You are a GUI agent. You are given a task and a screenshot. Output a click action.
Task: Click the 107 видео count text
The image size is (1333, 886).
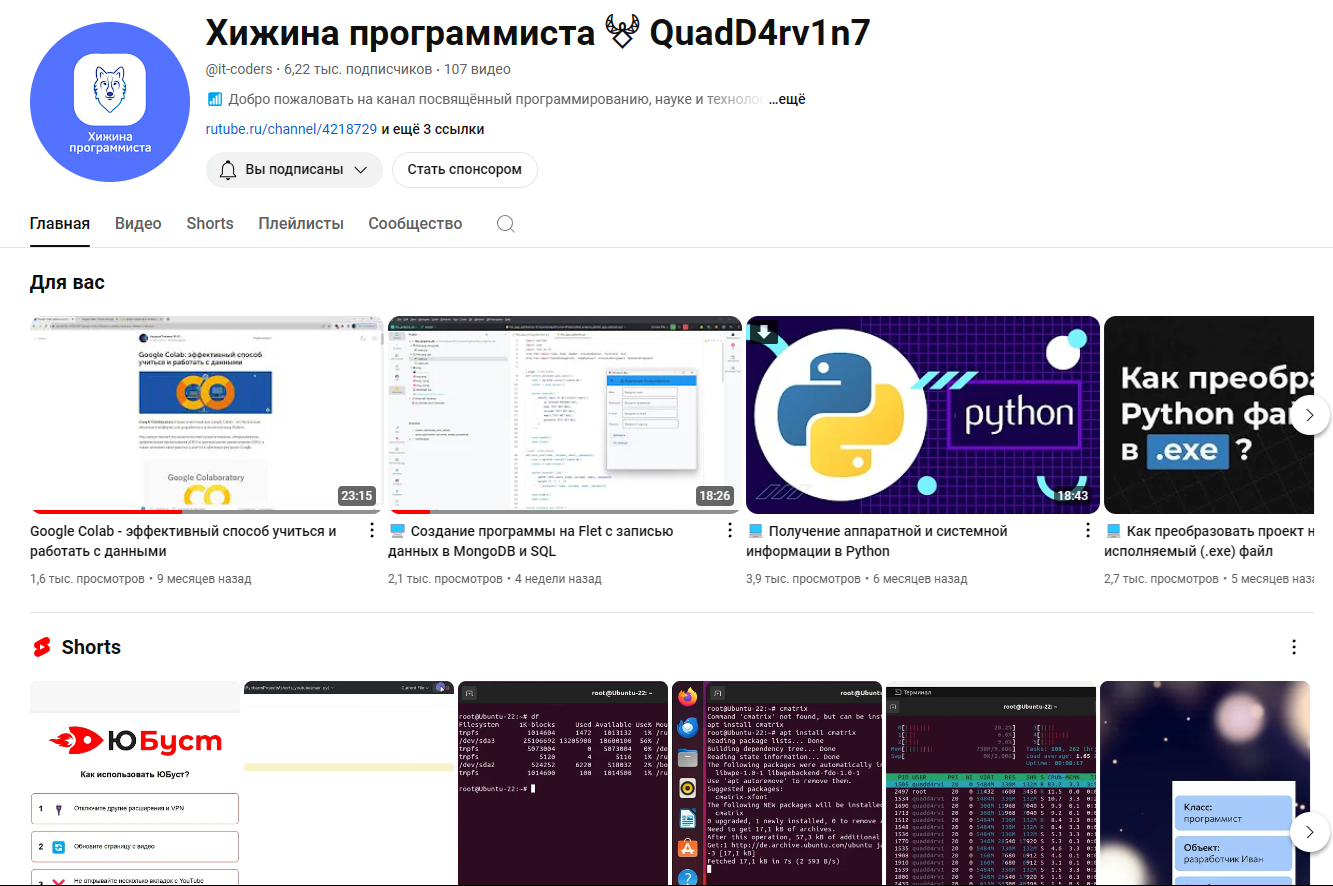[477, 70]
